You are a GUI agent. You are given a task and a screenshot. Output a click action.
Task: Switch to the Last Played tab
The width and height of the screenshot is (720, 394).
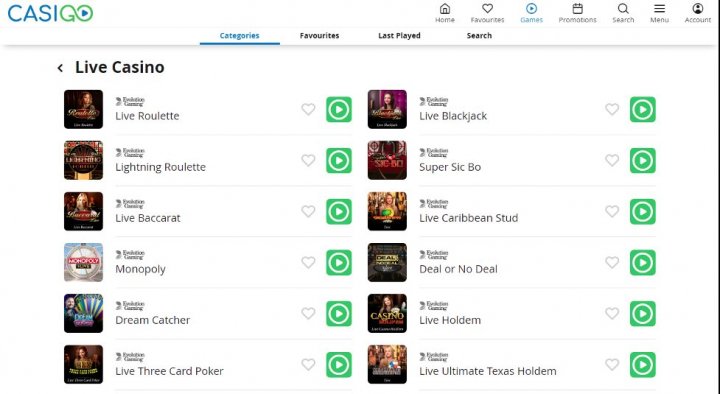pyautogui.click(x=399, y=35)
